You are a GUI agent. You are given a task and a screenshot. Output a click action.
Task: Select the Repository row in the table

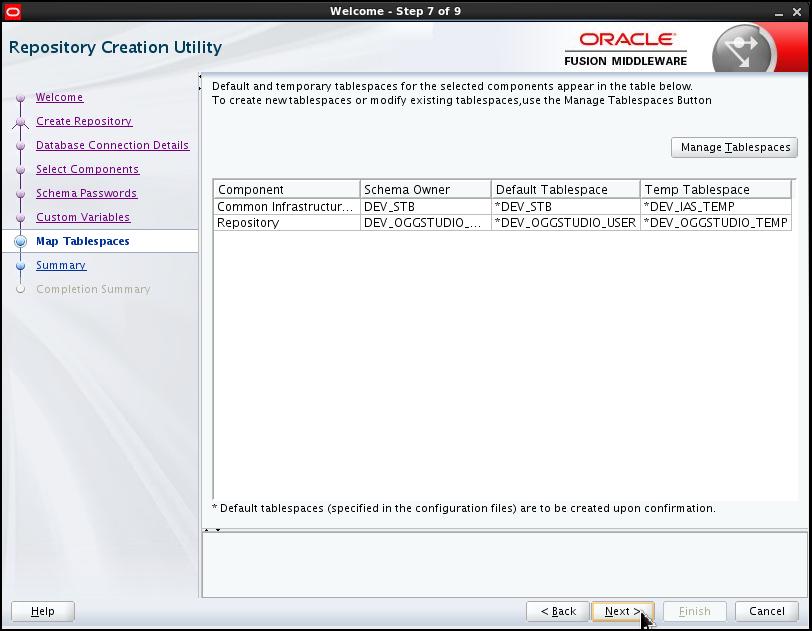pos(287,222)
